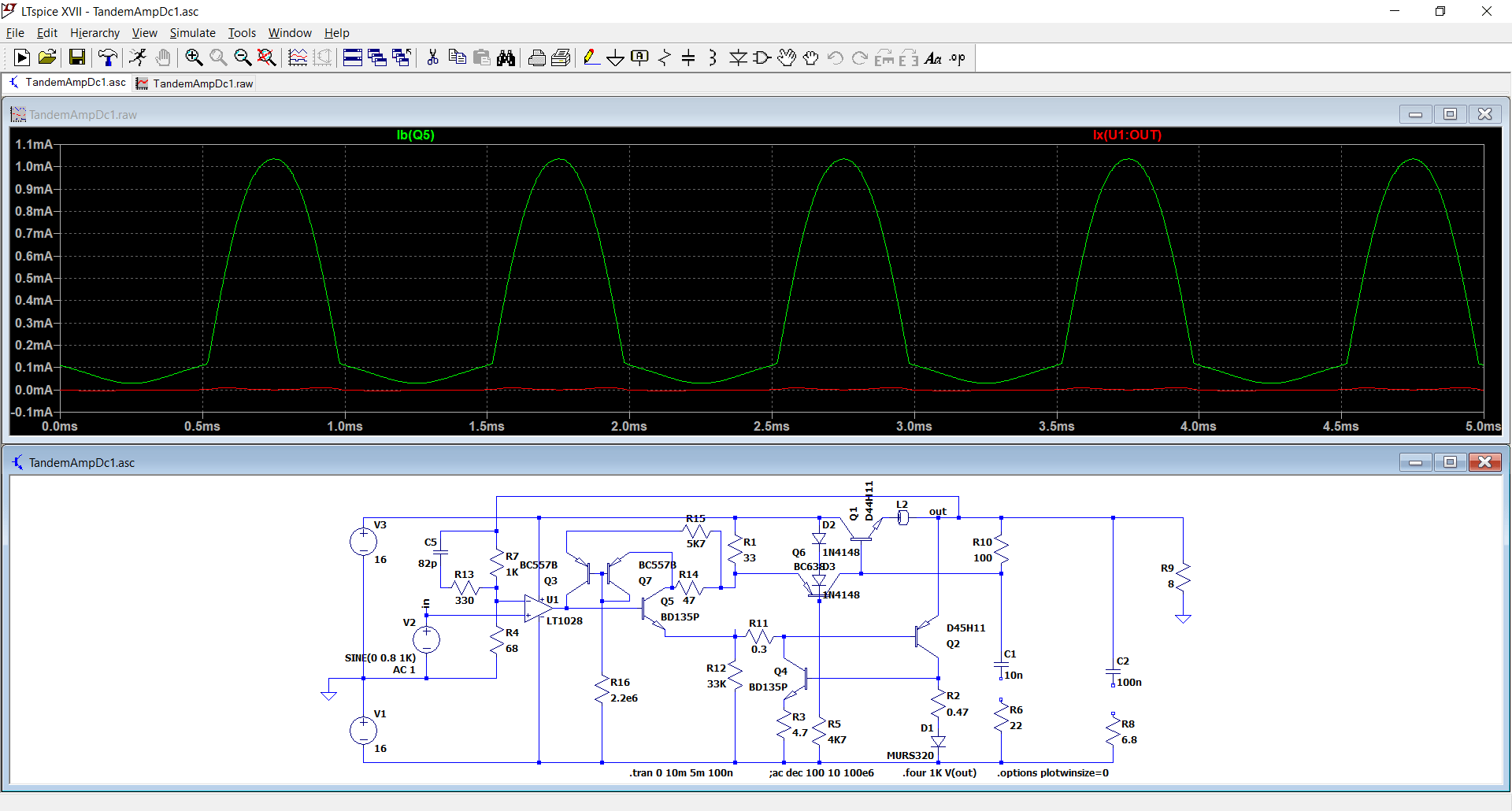
Task: Click the Halt simulation hand icon
Action: tap(162, 57)
